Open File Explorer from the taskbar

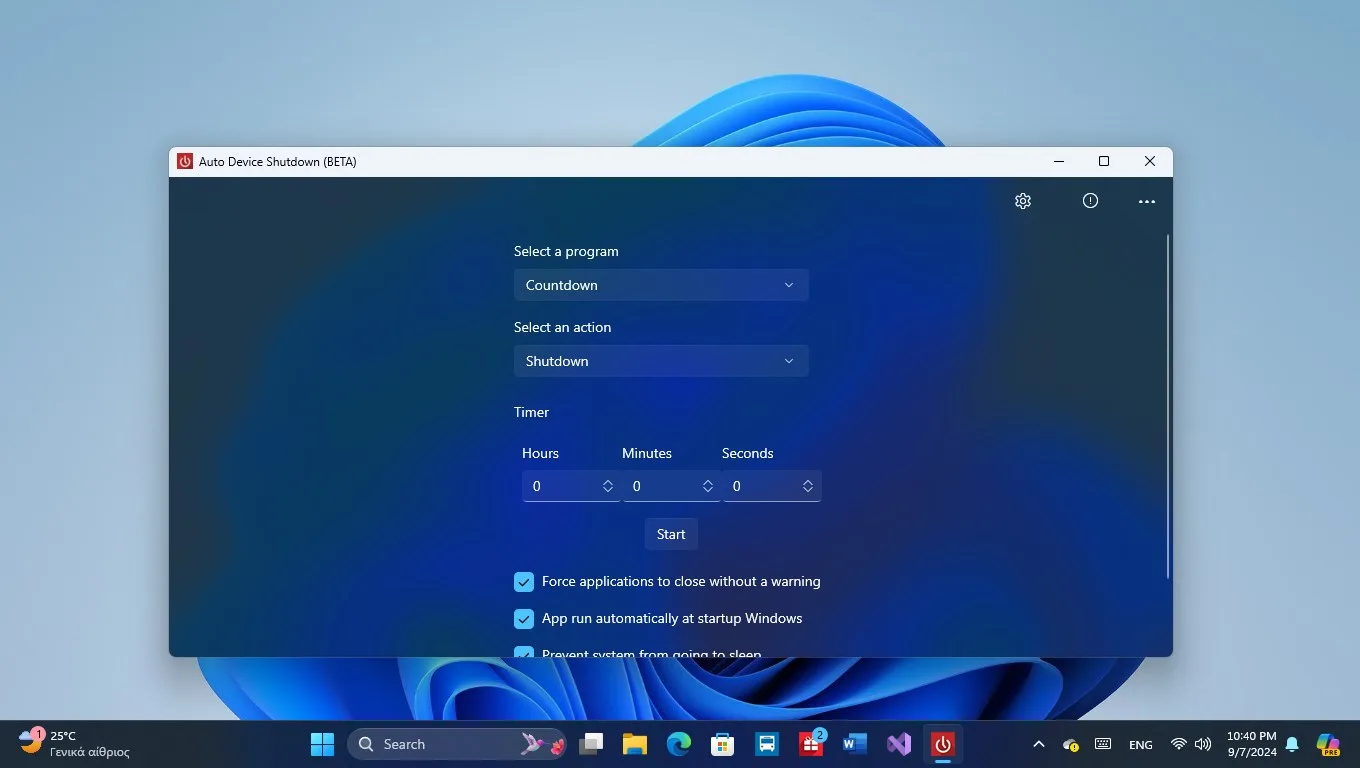pos(635,744)
